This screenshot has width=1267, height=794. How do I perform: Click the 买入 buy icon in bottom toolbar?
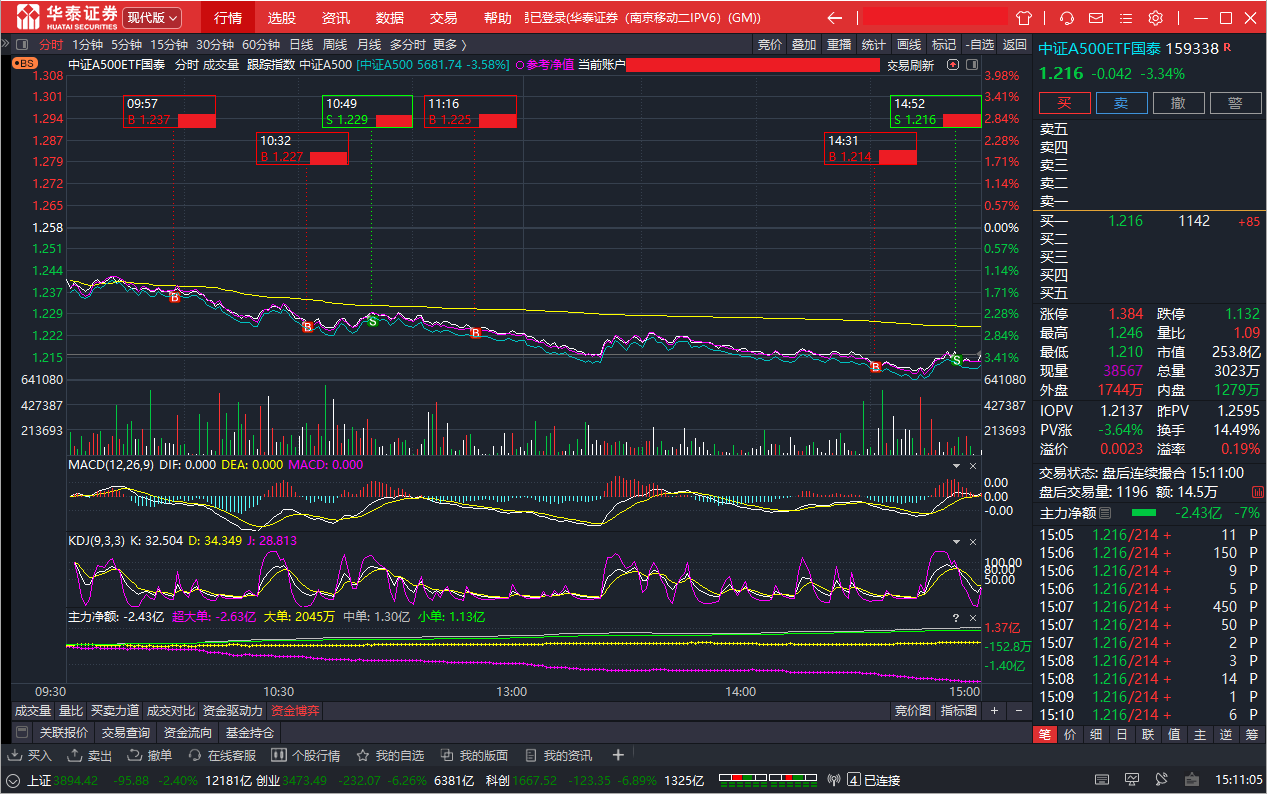click(x=17, y=755)
